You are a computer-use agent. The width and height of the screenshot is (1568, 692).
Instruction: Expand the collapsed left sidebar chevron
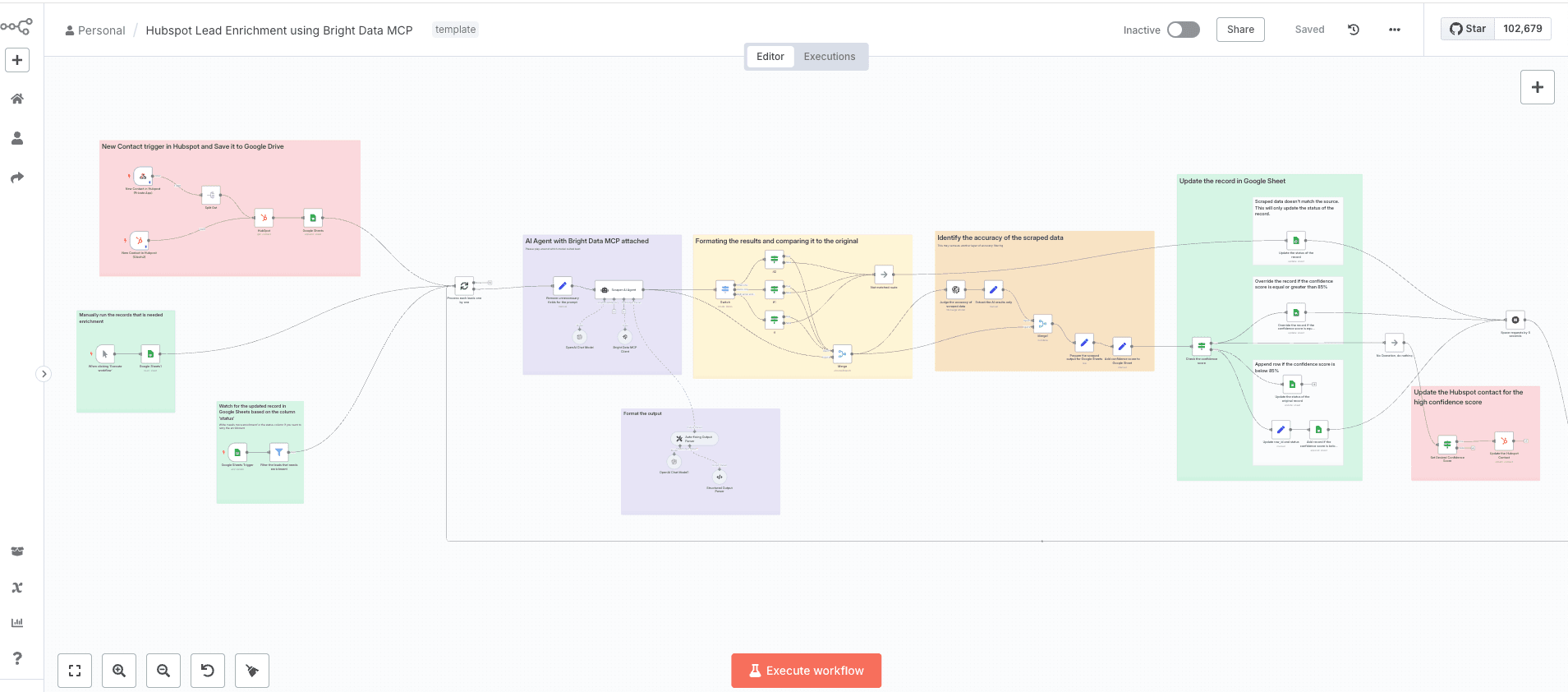tap(44, 374)
